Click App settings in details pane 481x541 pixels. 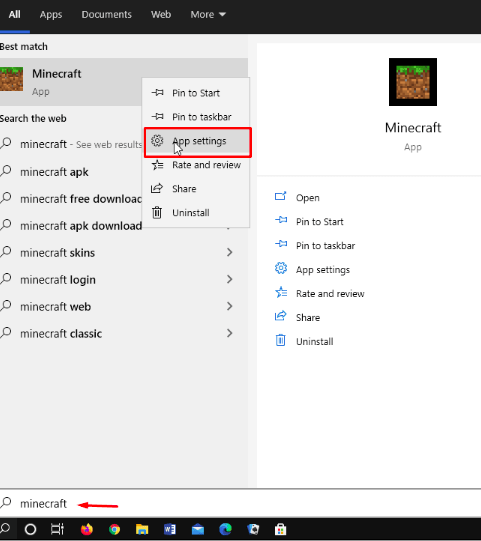(x=323, y=270)
